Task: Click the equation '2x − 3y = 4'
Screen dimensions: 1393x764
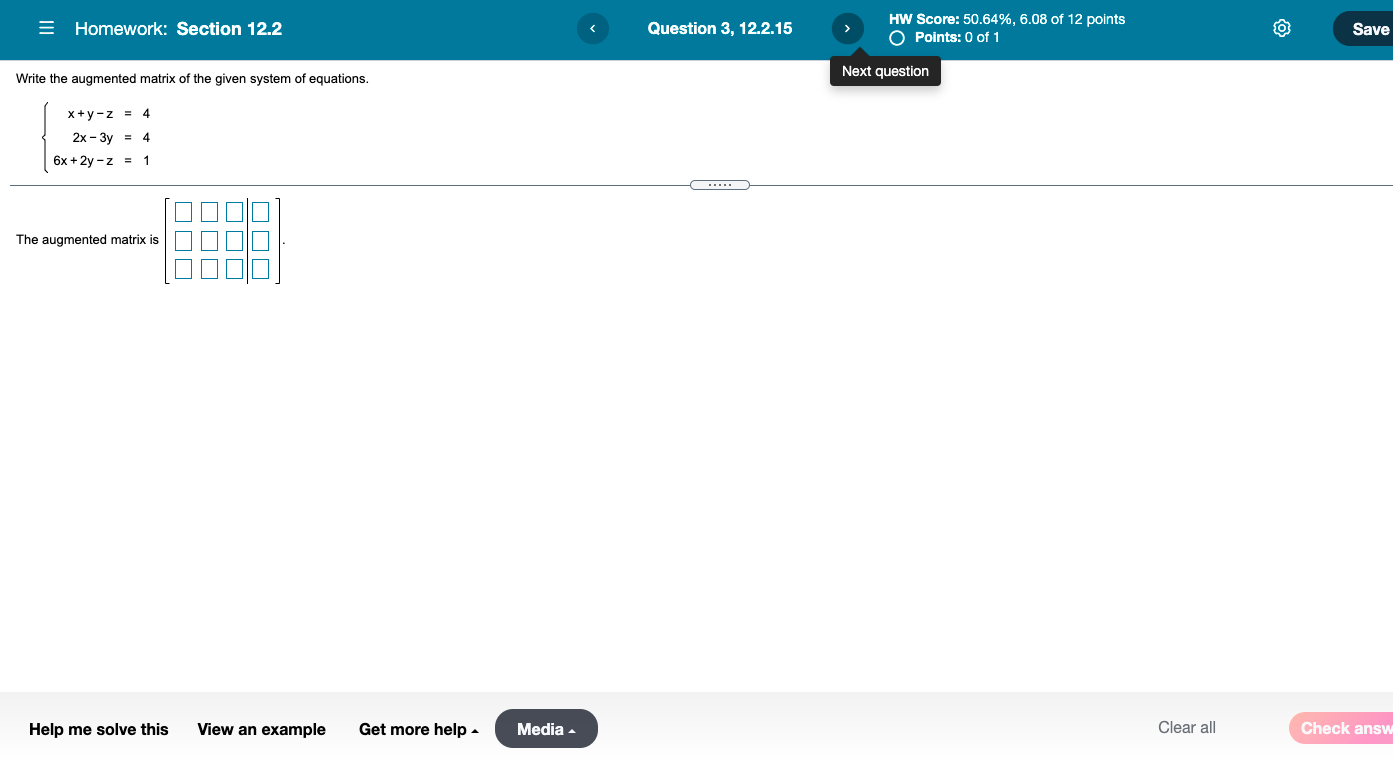Action: 110,137
